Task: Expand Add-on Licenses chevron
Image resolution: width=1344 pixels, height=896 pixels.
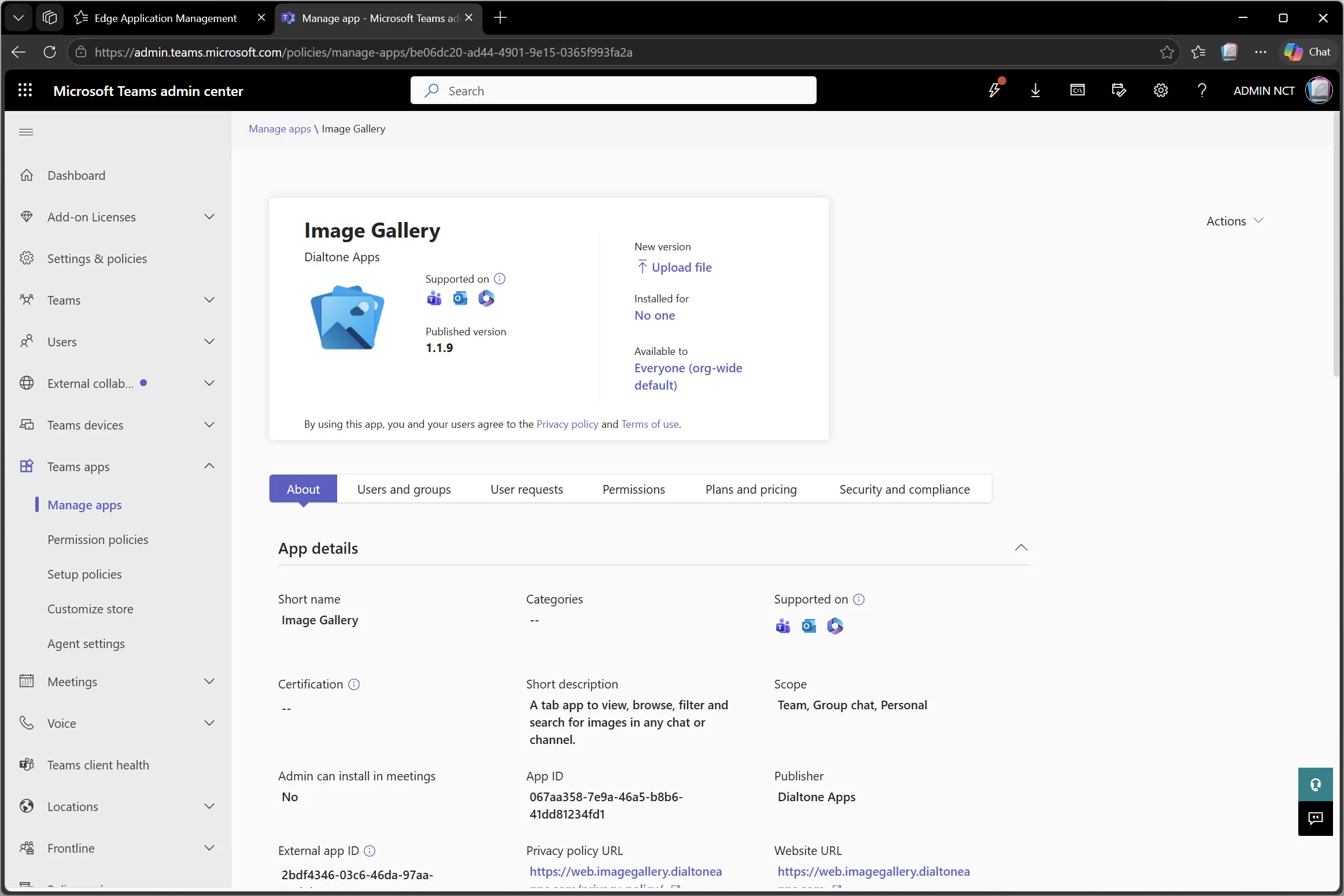Action: pos(209,217)
